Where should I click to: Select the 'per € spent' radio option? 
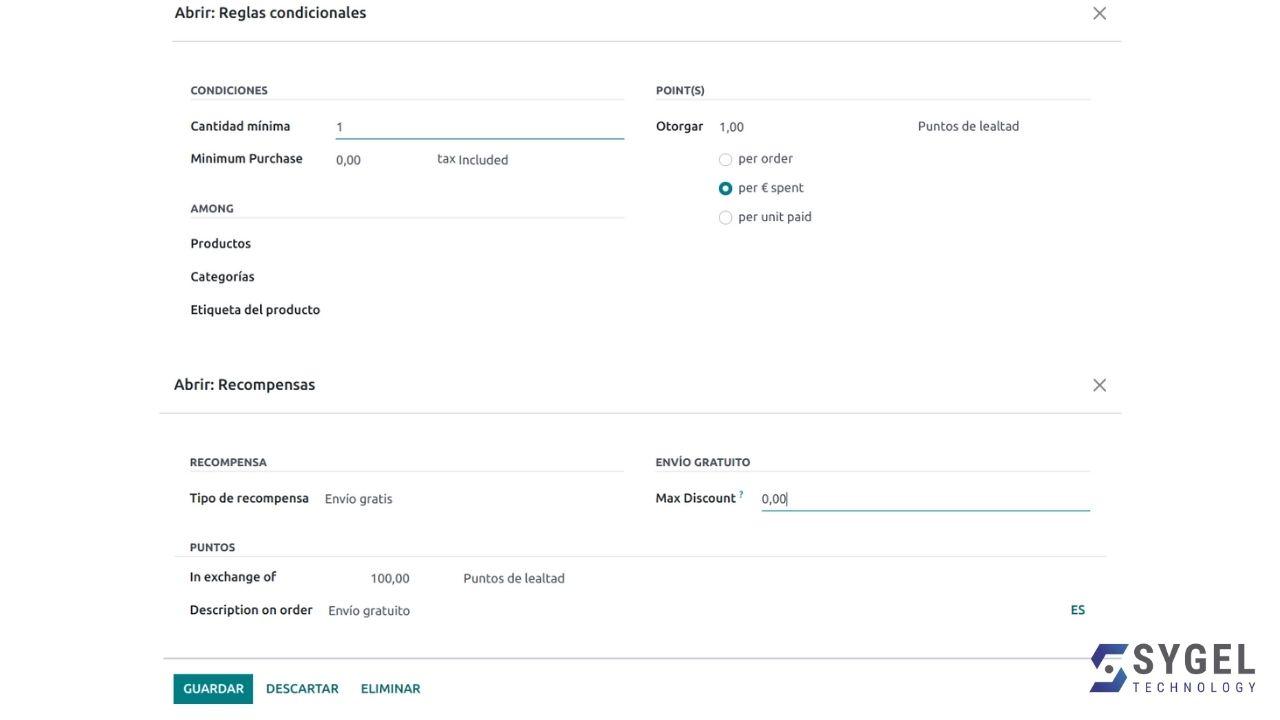click(x=726, y=188)
